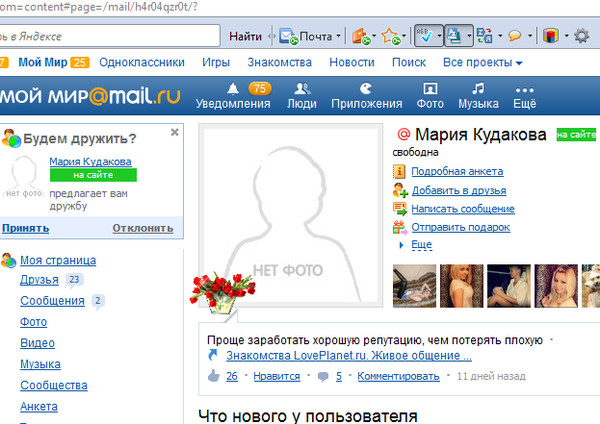Viewport: 600px width, 424px height.
Task: Accept friendship with Принять
Action: tap(25, 228)
